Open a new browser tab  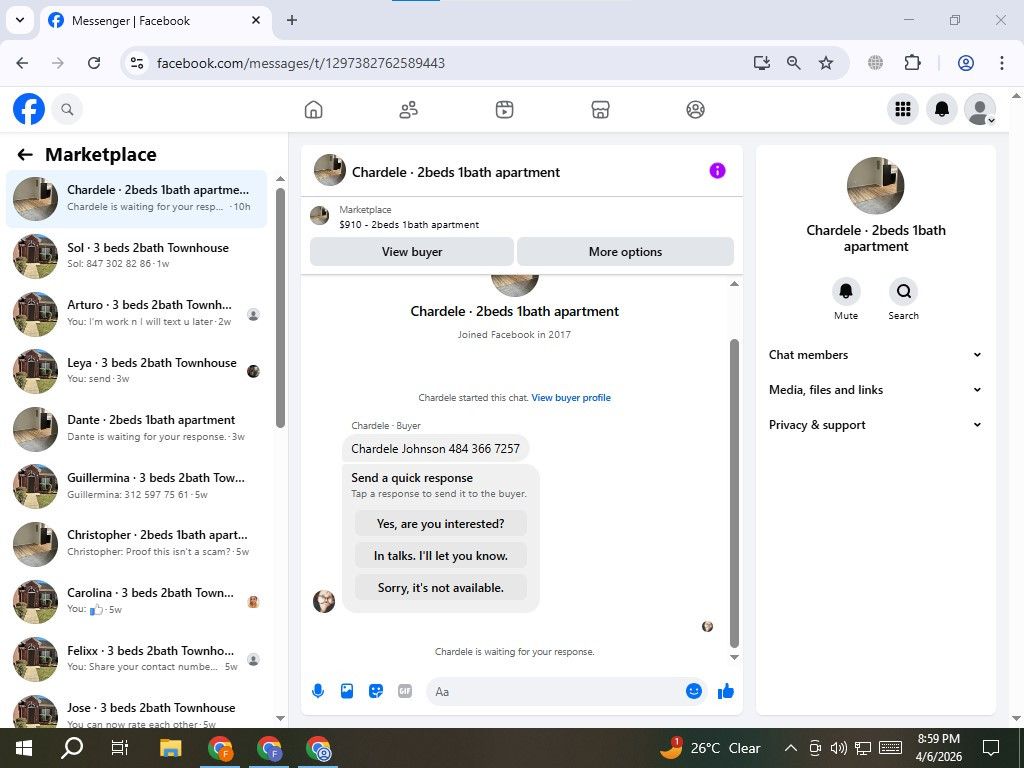[x=292, y=20]
